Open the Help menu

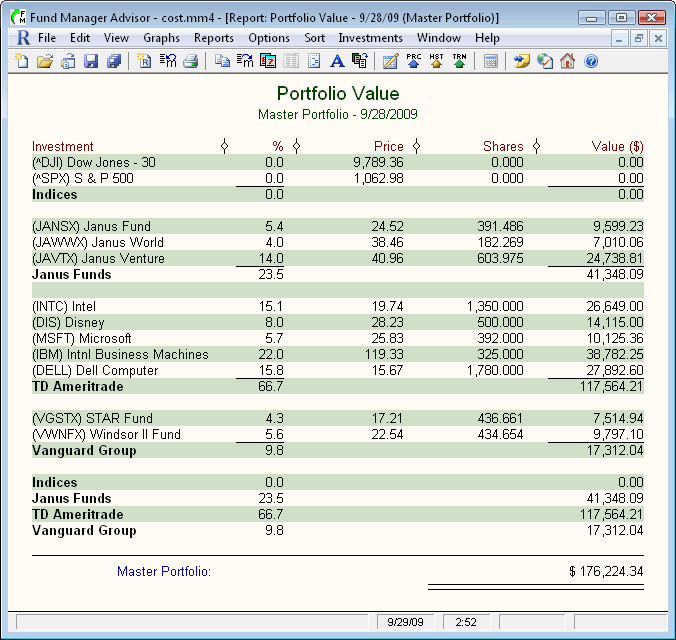click(487, 38)
